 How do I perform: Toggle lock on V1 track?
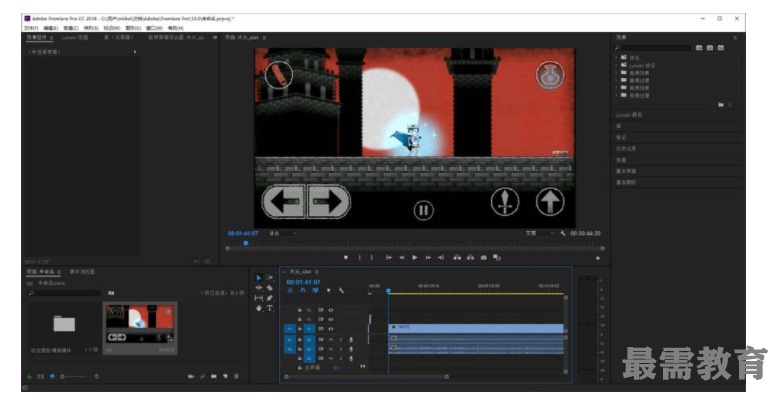[x=300, y=329]
